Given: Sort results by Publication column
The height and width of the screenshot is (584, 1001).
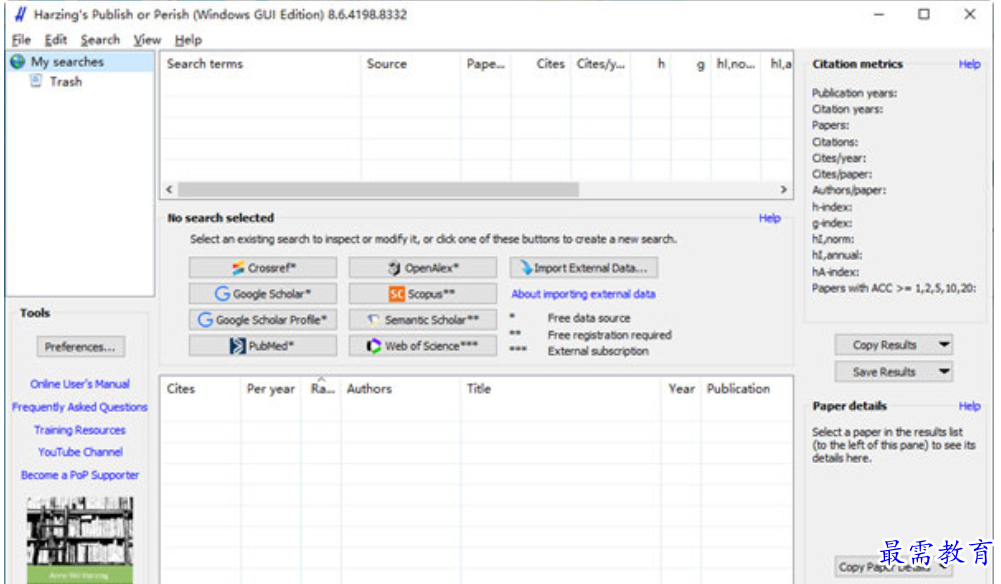Looking at the screenshot, I should 746,389.
